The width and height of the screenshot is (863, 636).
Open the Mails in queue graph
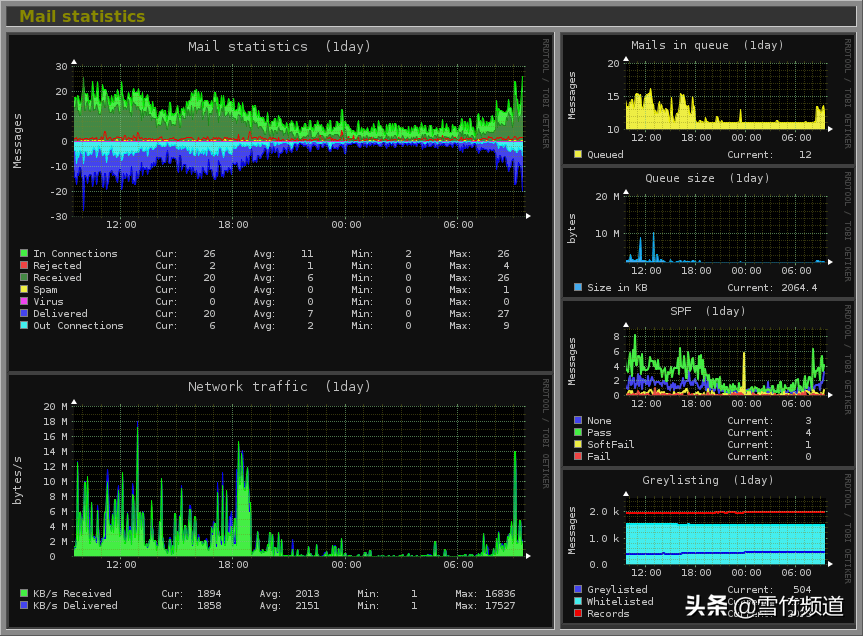coord(725,96)
